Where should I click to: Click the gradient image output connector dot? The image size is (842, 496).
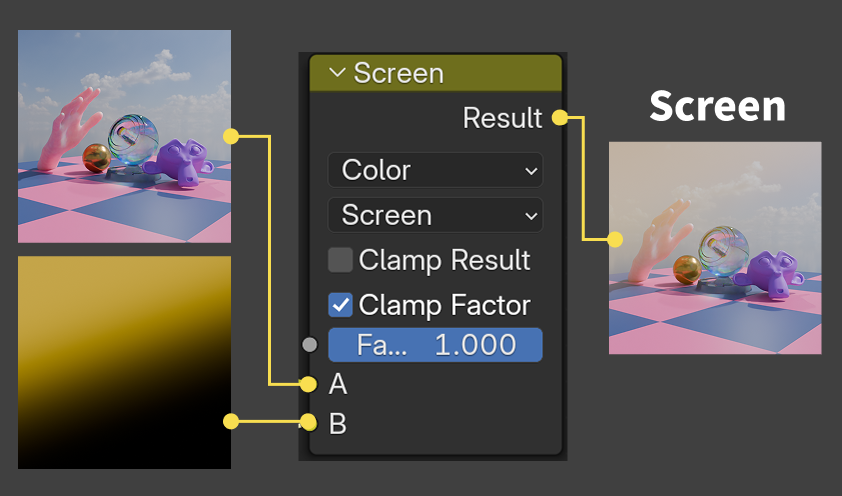click(x=231, y=422)
